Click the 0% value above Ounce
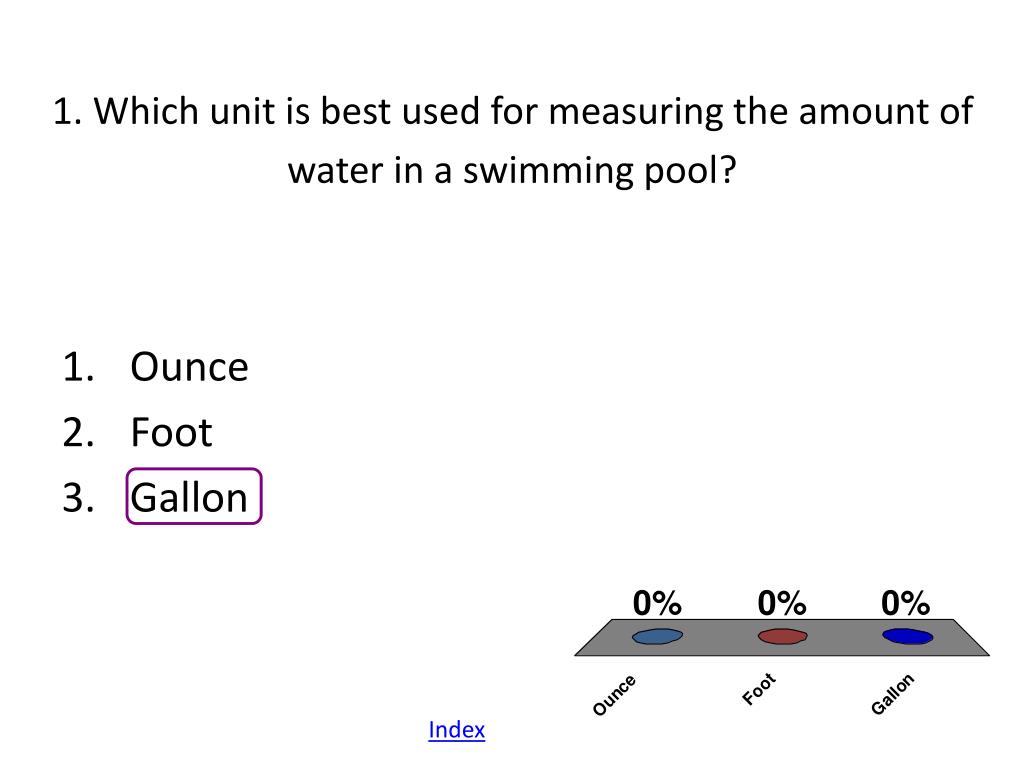Image resolution: width=1024 pixels, height=768 pixels. 657,603
